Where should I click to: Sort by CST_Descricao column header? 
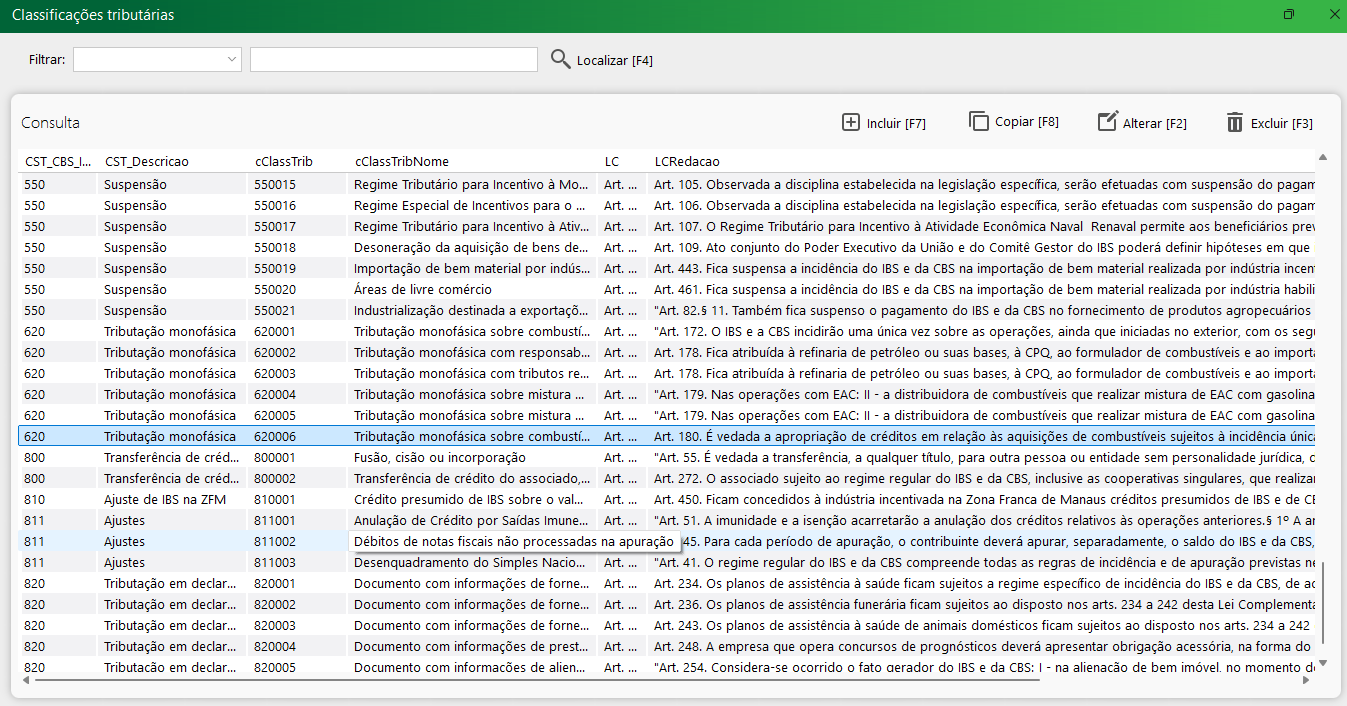pyautogui.click(x=146, y=161)
